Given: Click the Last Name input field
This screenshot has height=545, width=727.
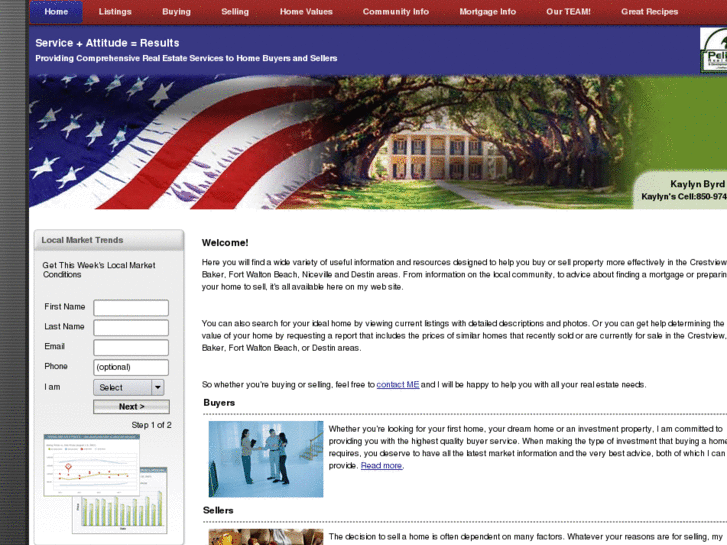Looking at the screenshot, I should point(131,327).
